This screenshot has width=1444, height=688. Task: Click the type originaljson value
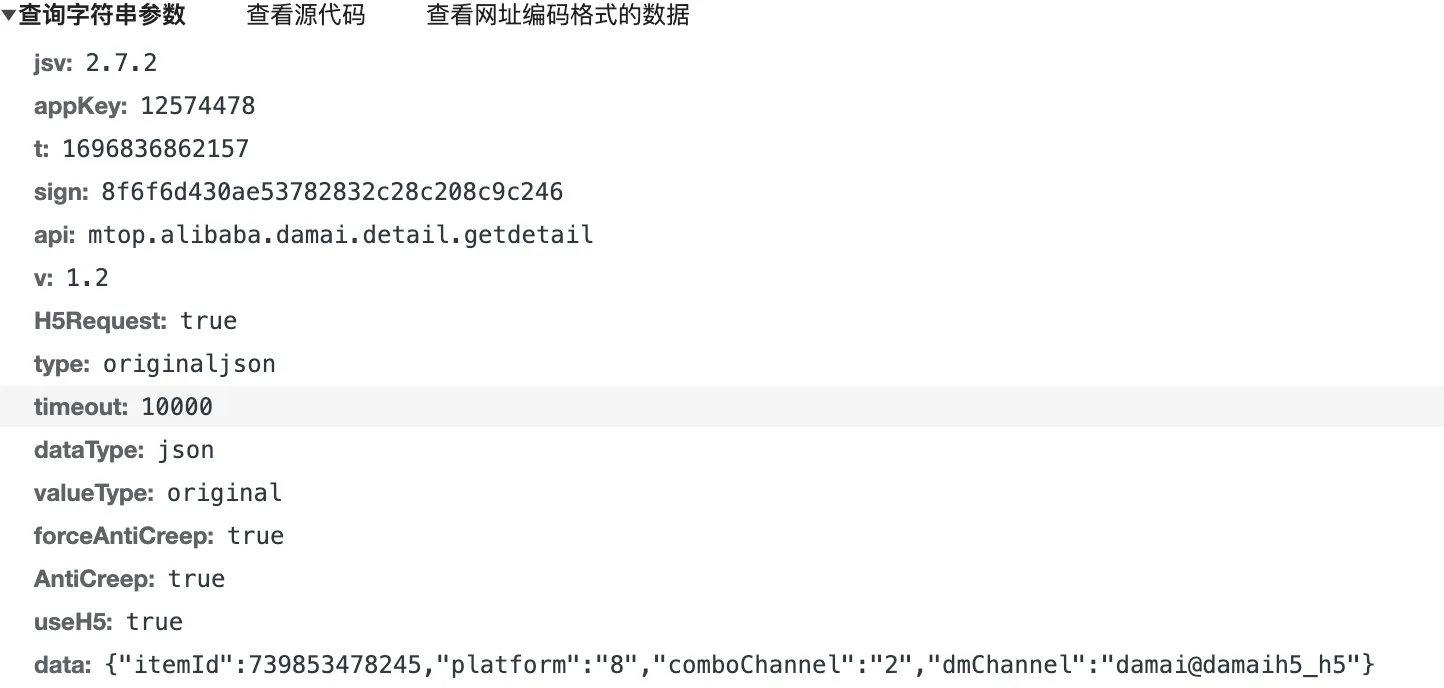[x=189, y=364]
